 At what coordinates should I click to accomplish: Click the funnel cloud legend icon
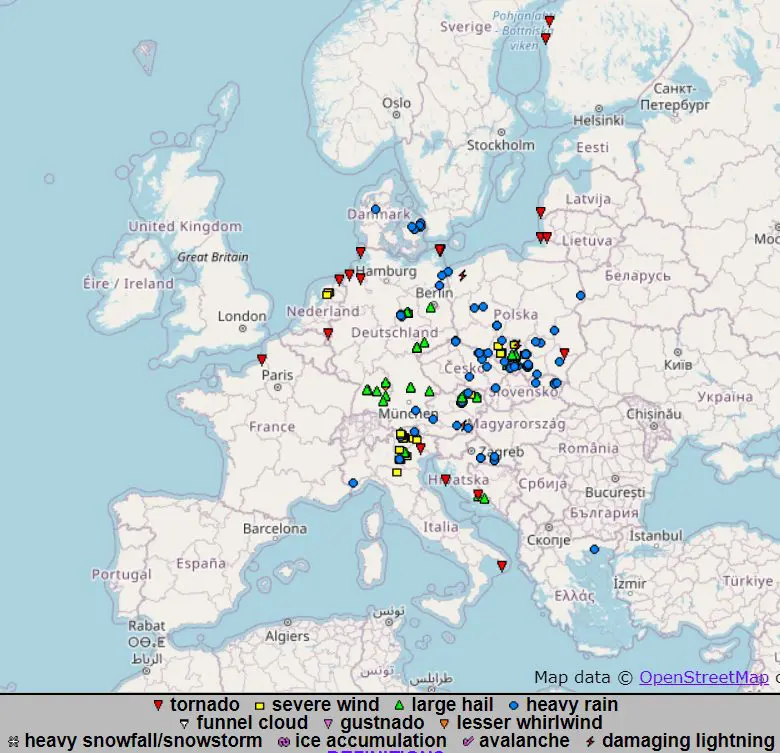tap(185, 724)
